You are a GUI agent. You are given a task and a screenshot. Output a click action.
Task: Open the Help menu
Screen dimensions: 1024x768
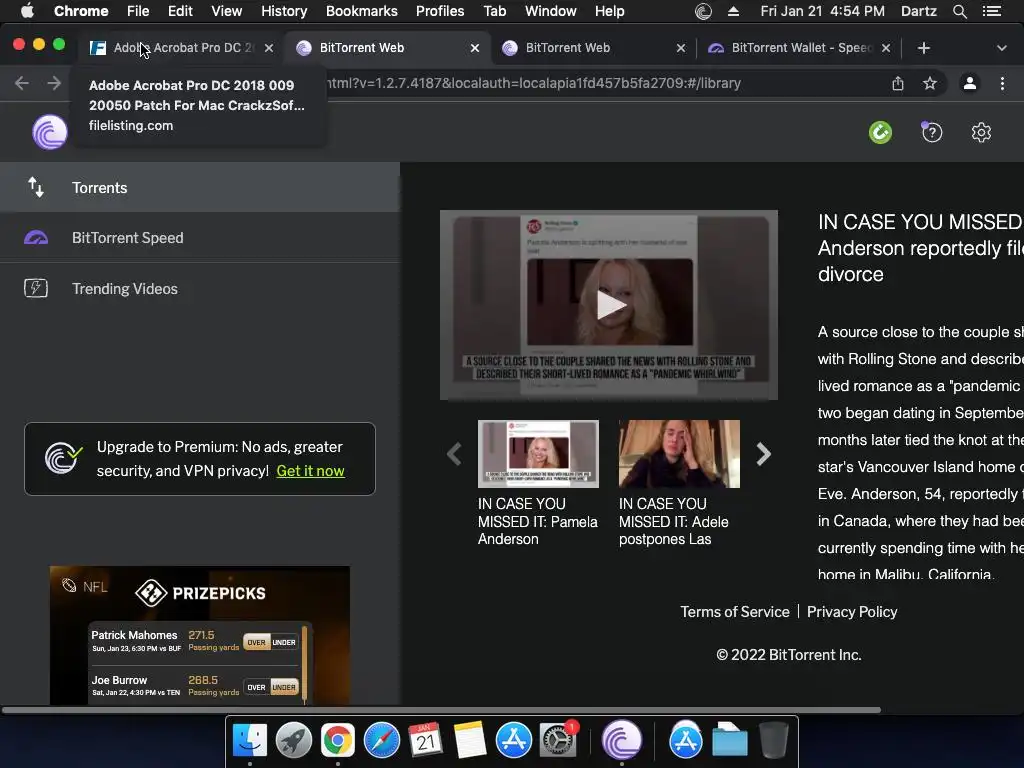pyautogui.click(x=609, y=11)
